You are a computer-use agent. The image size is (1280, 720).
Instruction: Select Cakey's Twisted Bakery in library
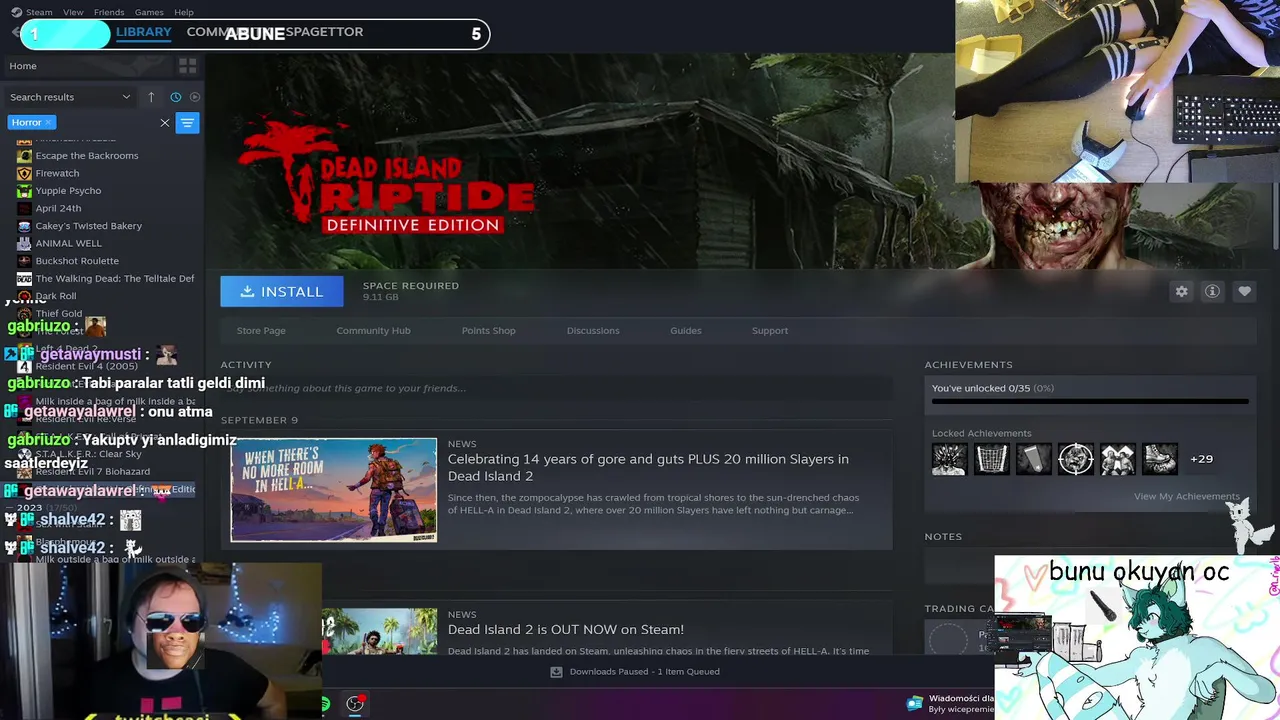(x=89, y=225)
